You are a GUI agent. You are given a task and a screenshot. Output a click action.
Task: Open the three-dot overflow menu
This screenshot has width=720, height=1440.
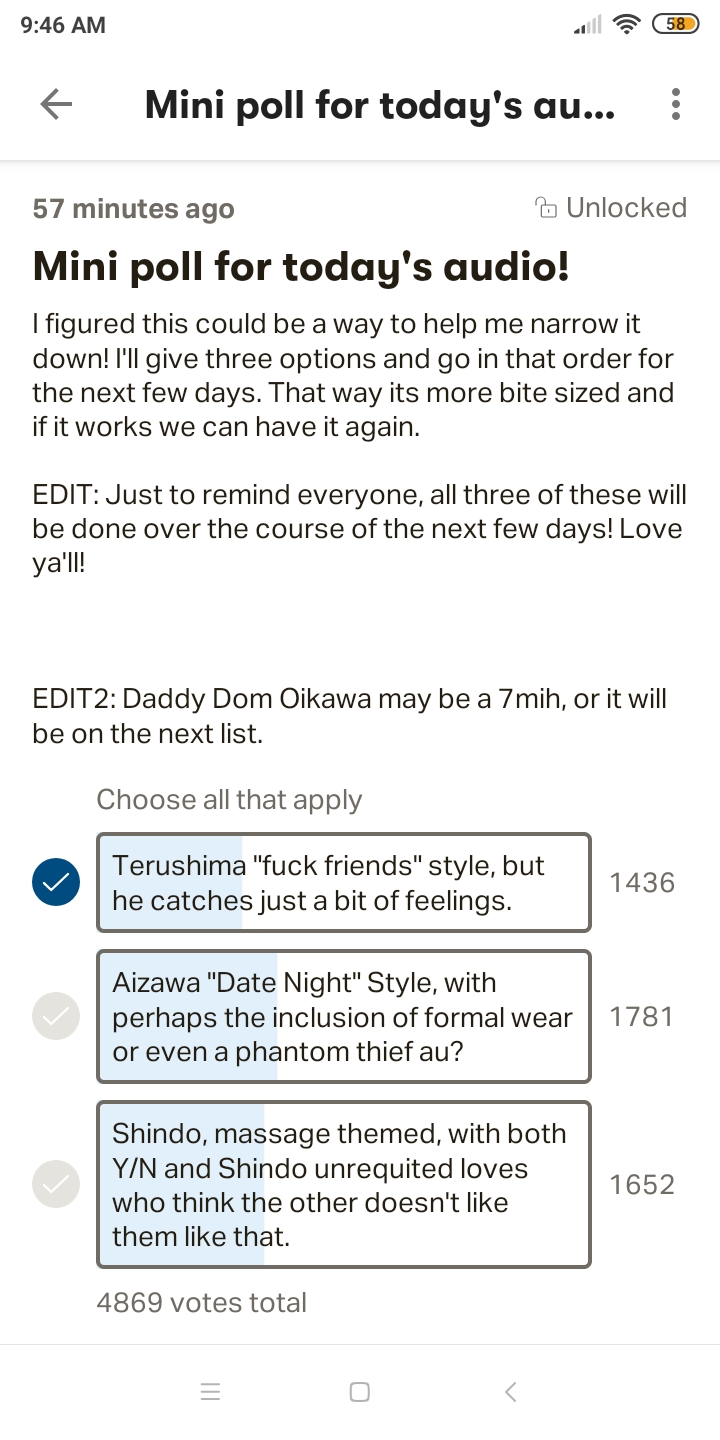676,104
